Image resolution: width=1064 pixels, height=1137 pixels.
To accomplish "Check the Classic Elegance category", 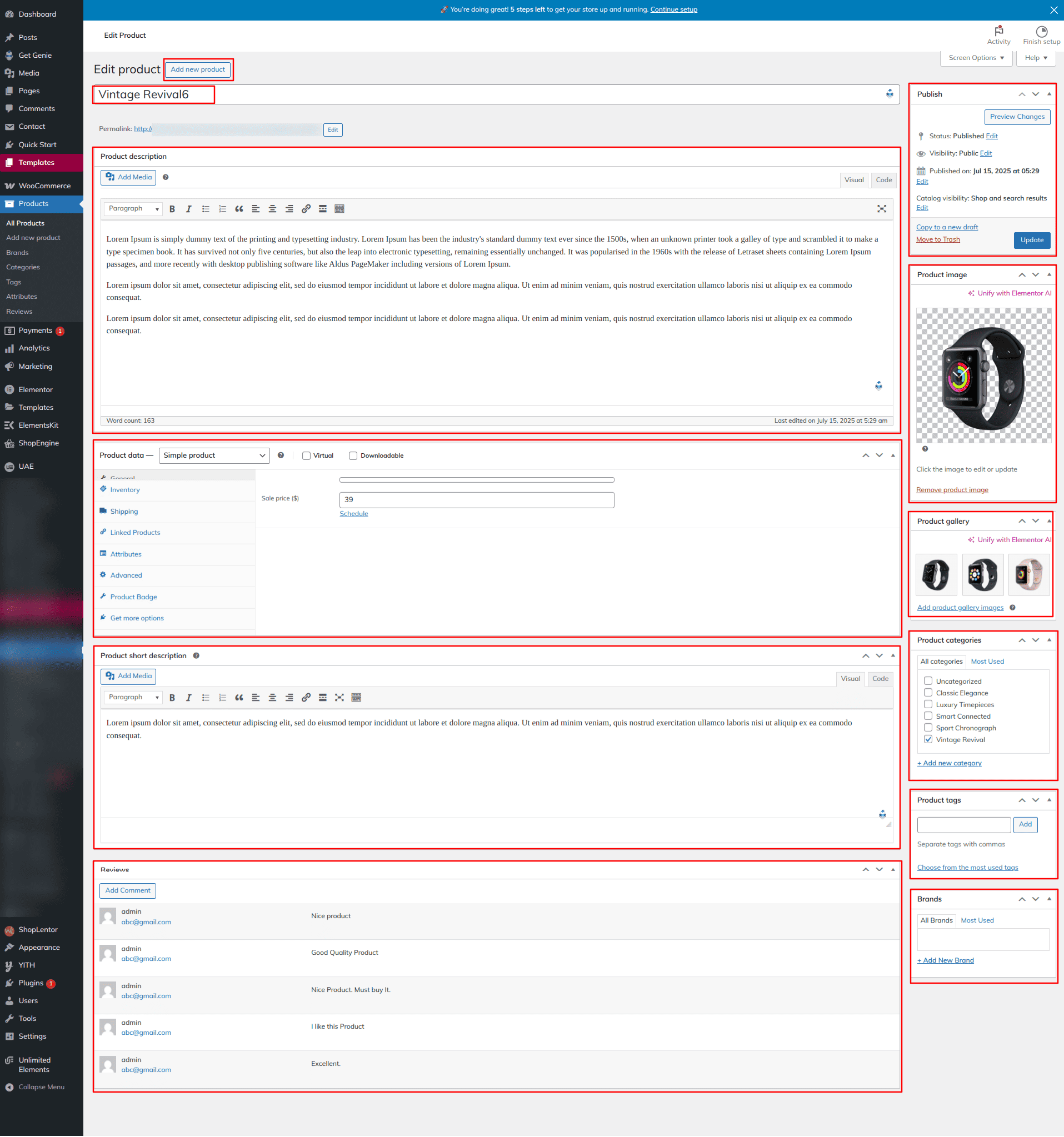I will (x=928, y=693).
